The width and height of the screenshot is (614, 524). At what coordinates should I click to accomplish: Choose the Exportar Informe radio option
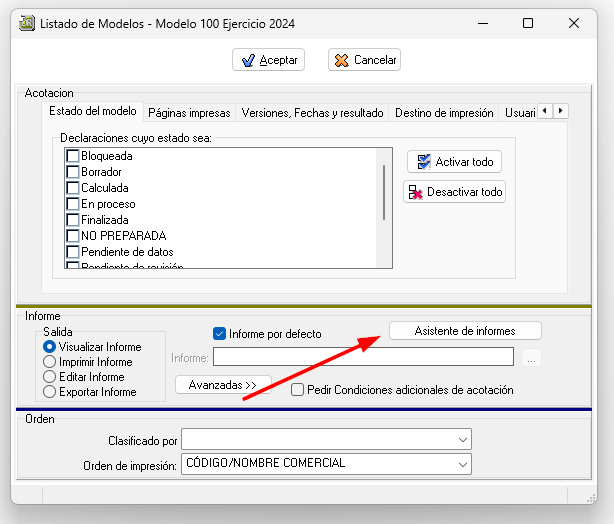pyautogui.click(x=49, y=392)
